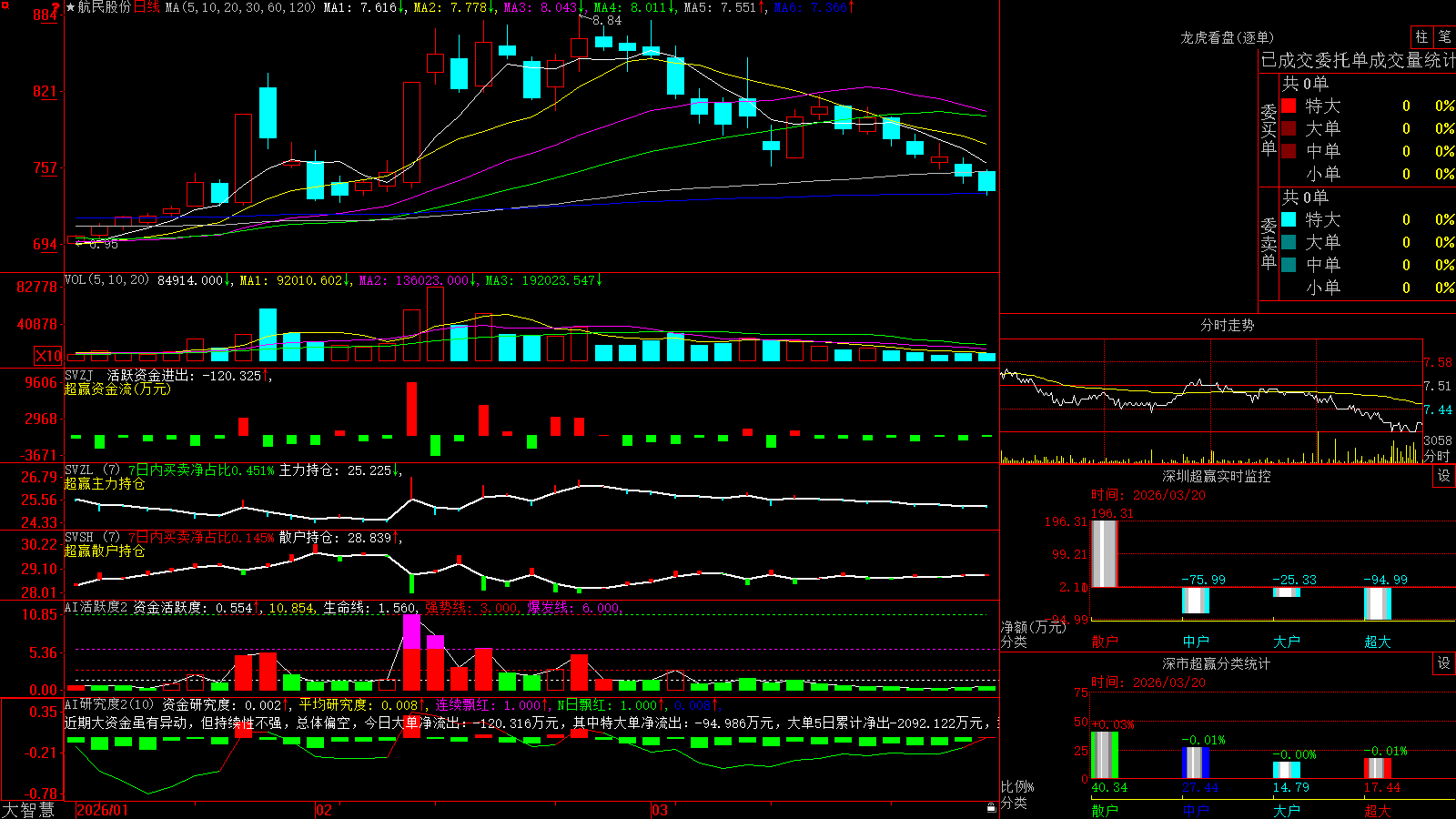Click the 设 settings icon for 深市超赢分类统计
The height and width of the screenshot is (819, 1456).
coord(1444,663)
